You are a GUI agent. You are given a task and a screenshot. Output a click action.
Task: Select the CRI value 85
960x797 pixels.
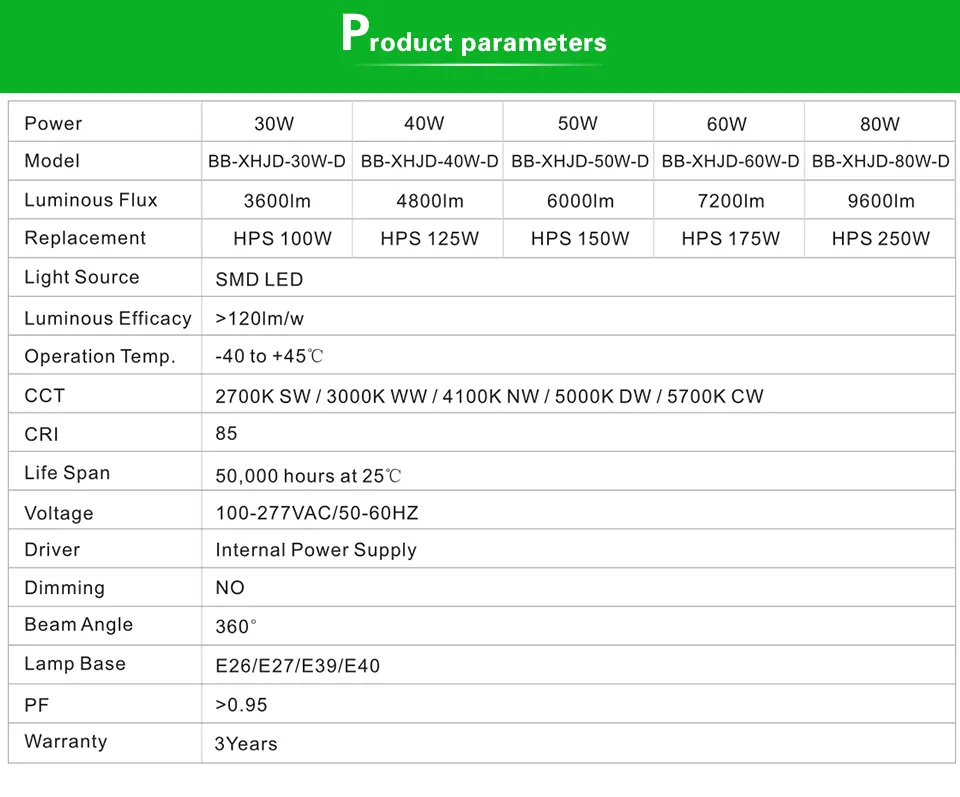coord(227,434)
